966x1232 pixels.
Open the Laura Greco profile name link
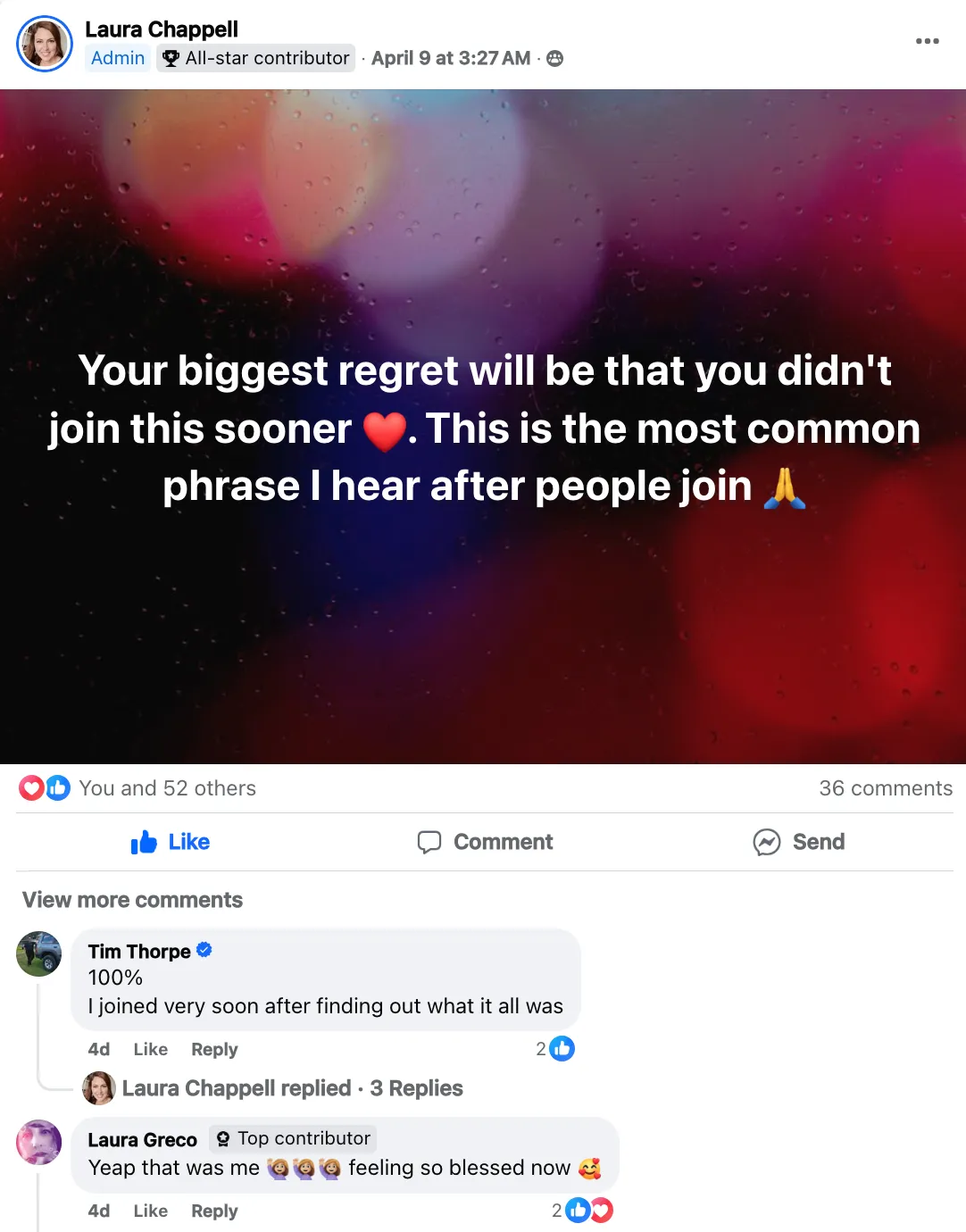[x=142, y=1139]
